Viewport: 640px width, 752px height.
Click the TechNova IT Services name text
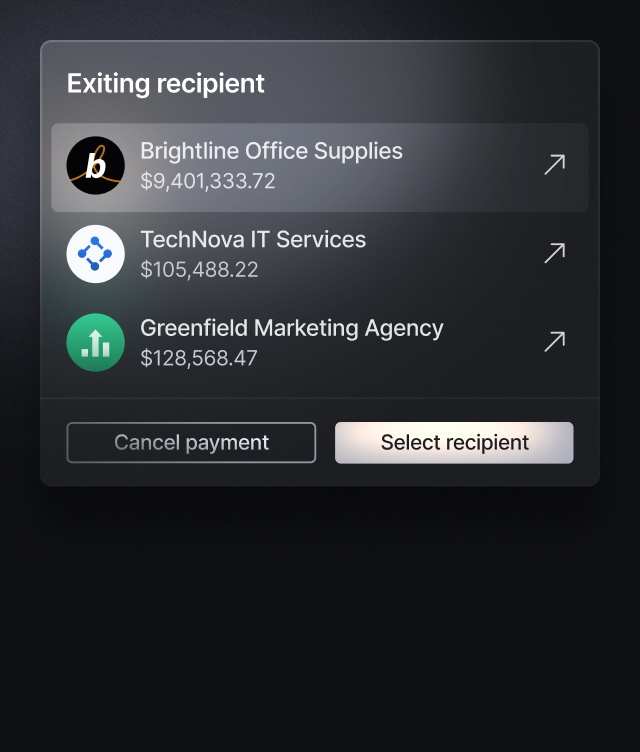[x=253, y=239]
